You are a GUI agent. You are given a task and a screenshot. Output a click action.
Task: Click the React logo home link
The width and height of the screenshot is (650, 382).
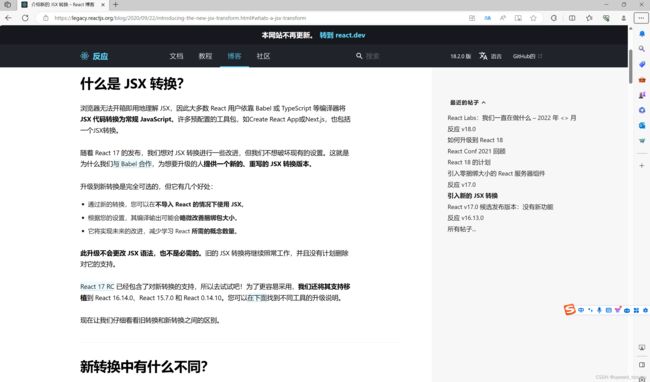click(x=94, y=56)
